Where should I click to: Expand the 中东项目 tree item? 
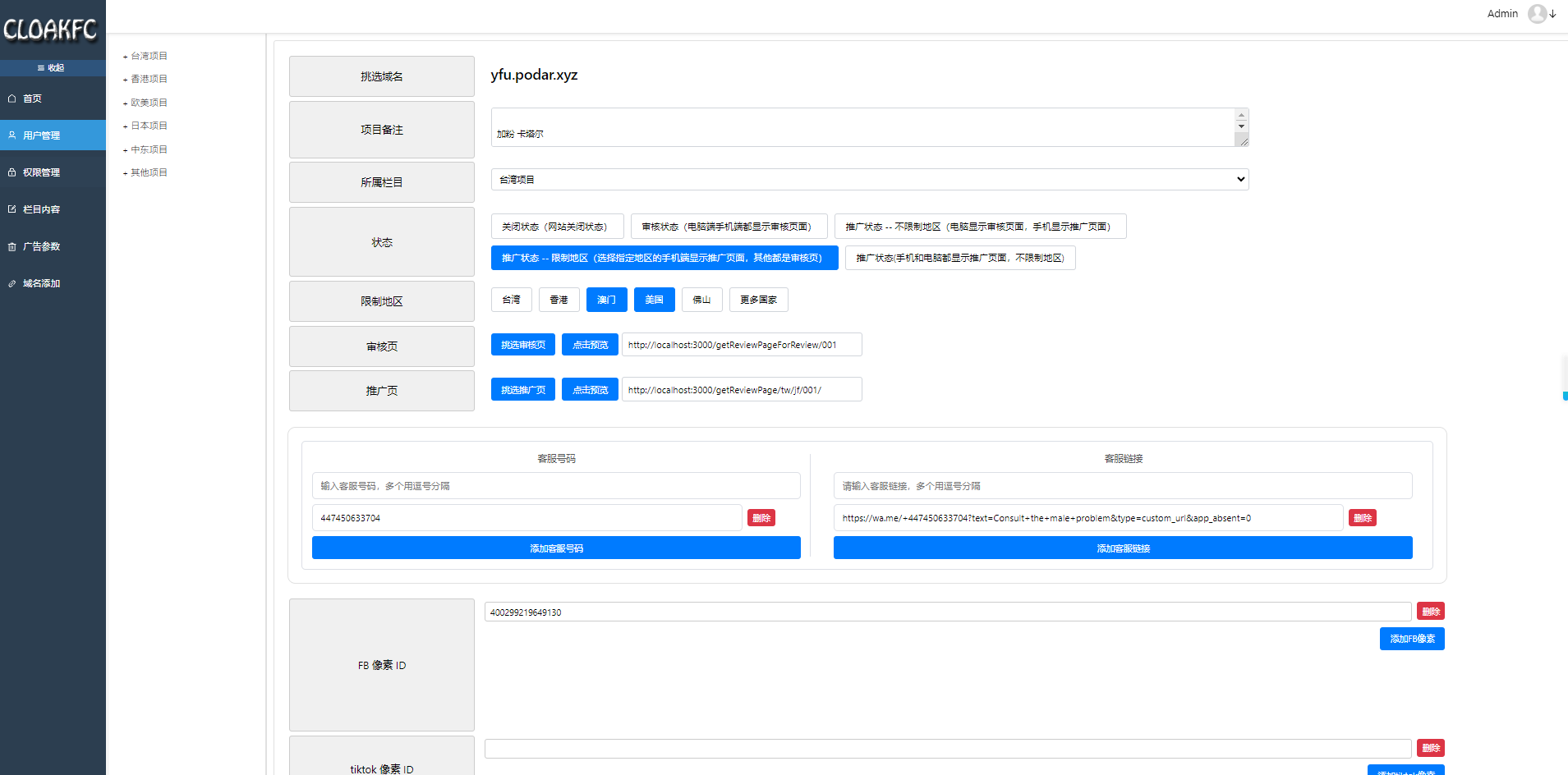(x=126, y=150)
